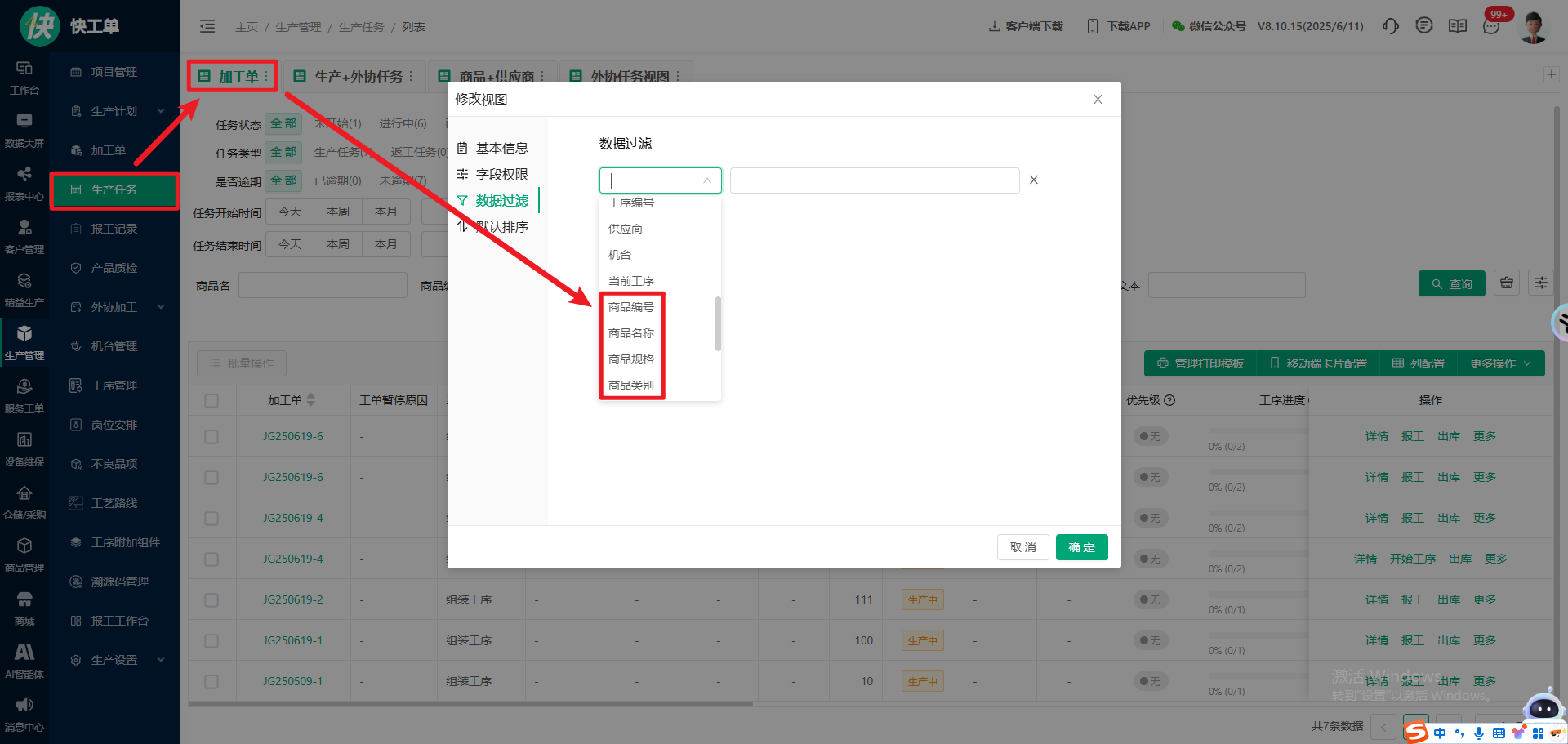Click the dropdown list scrollbar thumb
1568x744 pixels.
pyautogui.click(x=718, y=323)
